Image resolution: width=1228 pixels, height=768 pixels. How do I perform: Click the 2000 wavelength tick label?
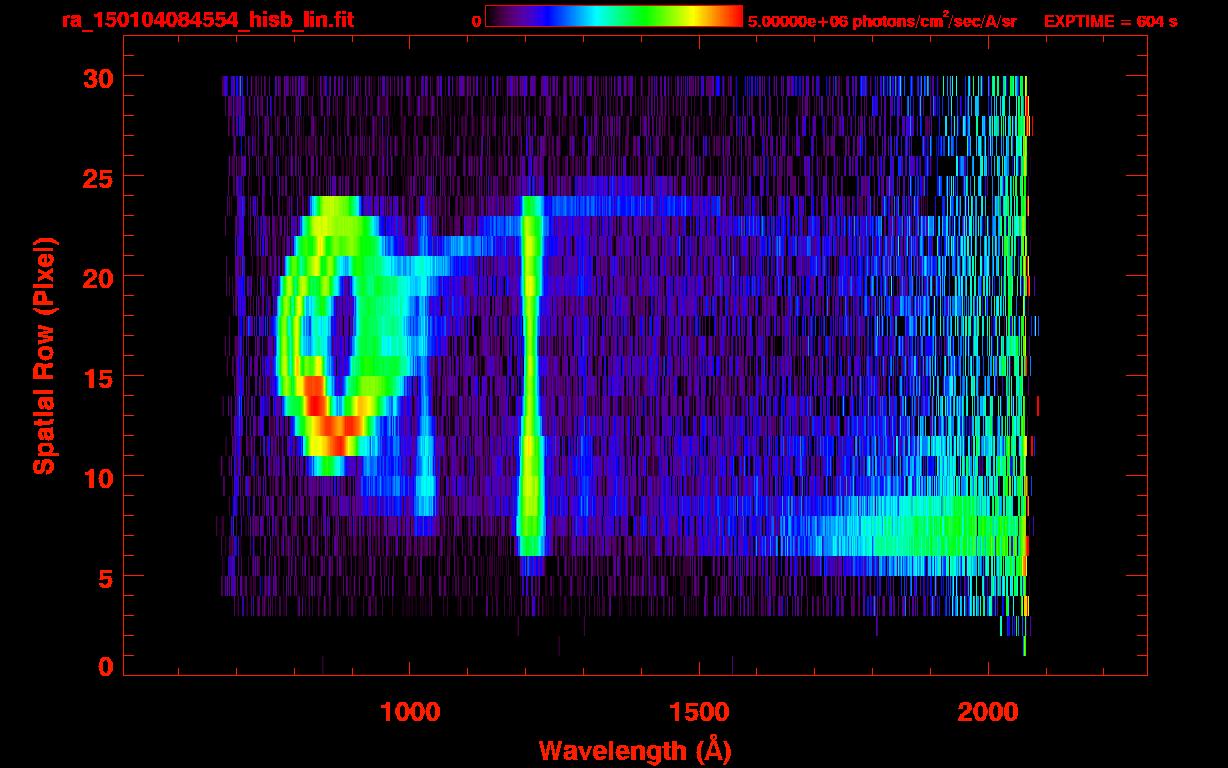click(988, 711)
